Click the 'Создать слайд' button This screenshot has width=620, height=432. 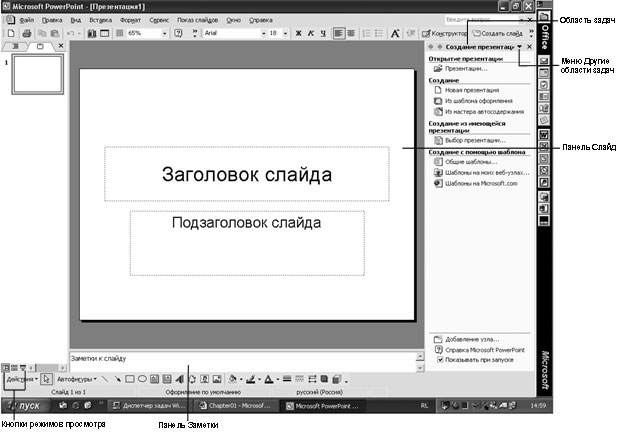(x=500, y=33)
